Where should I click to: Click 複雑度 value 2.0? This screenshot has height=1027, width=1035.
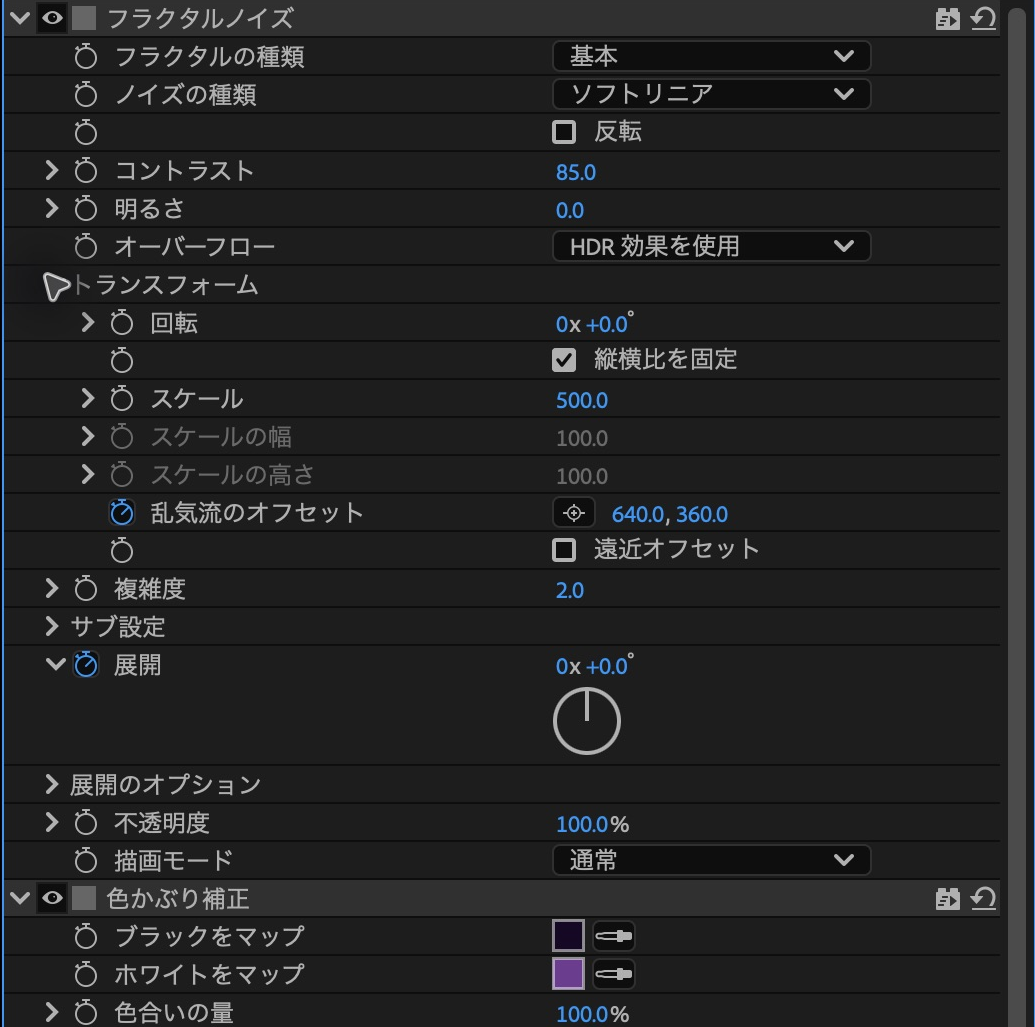coord(570,590)
